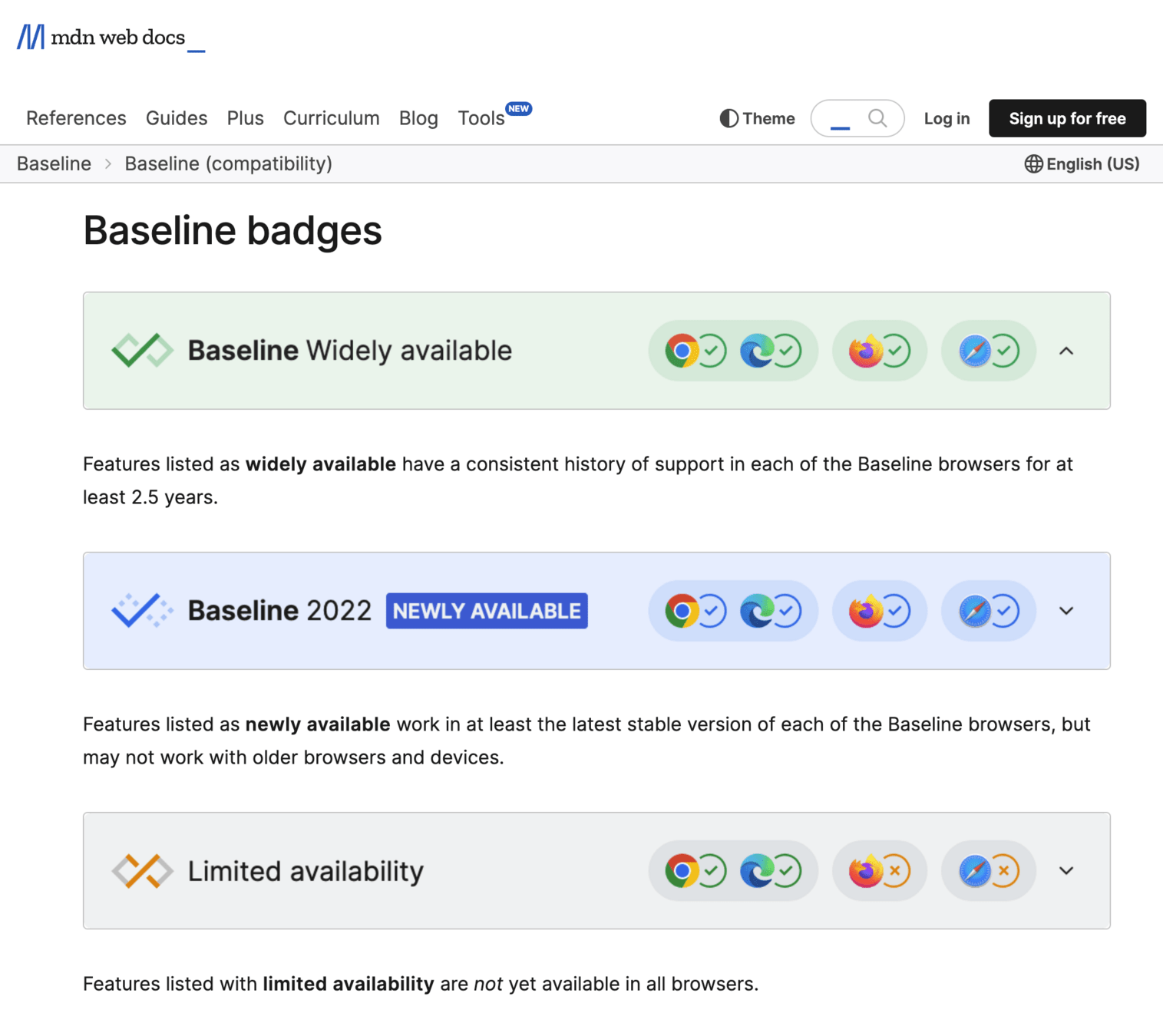This screenshot has width=1163, height=1036.
Task: Click the Baseline Widely available green checkmark logo
Action: click(x=142, y=351)
